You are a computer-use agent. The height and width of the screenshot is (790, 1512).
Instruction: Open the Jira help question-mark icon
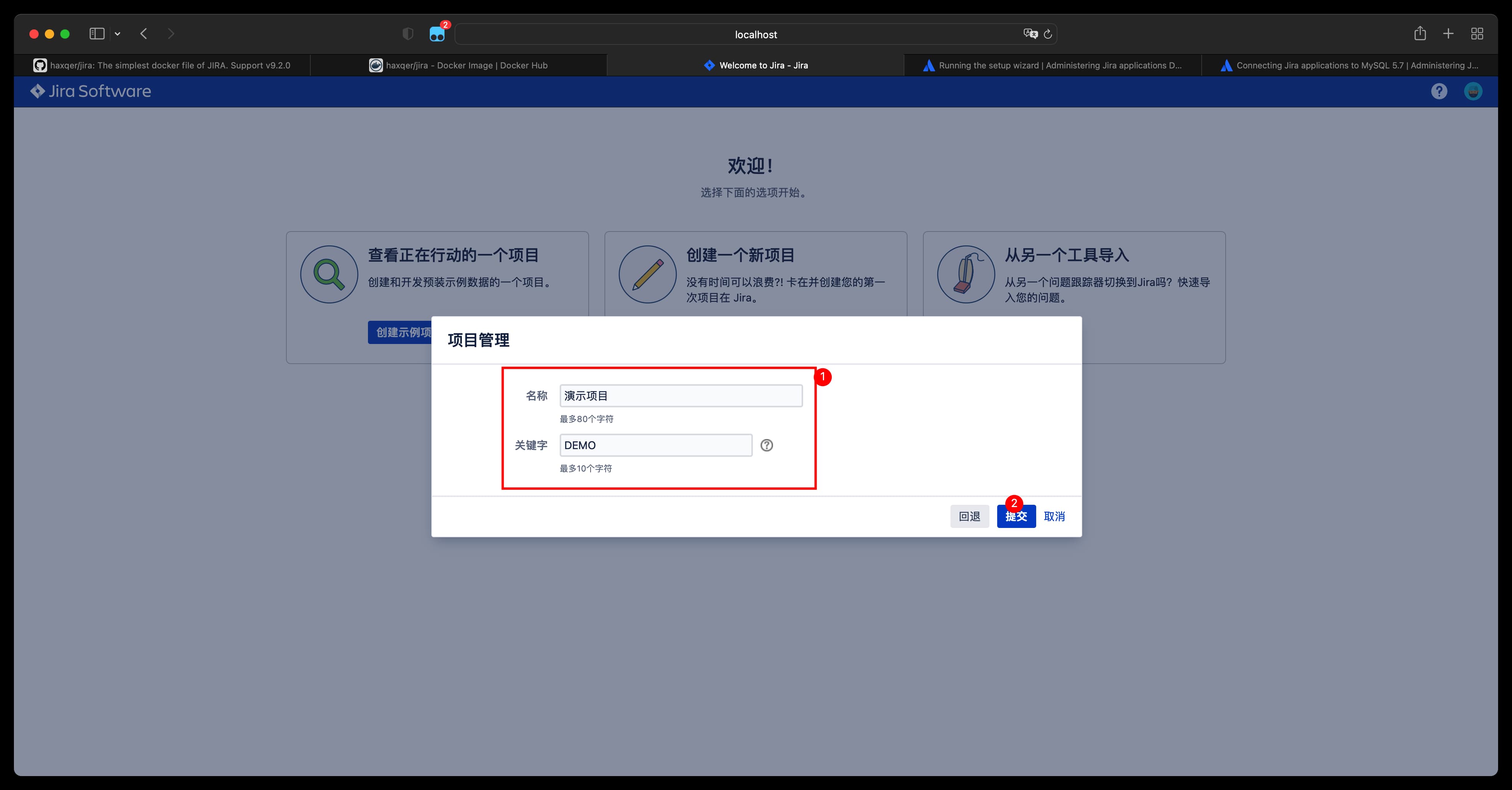click(1439, 91)
